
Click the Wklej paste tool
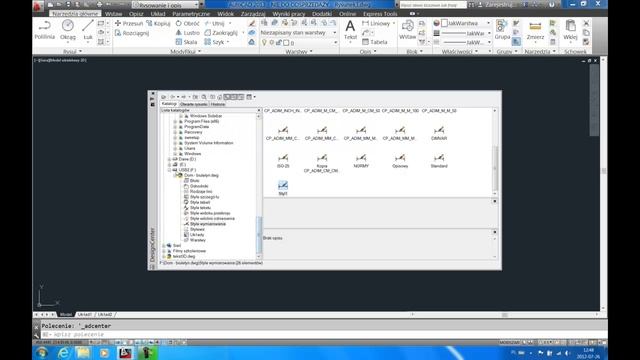coord(570,30)
